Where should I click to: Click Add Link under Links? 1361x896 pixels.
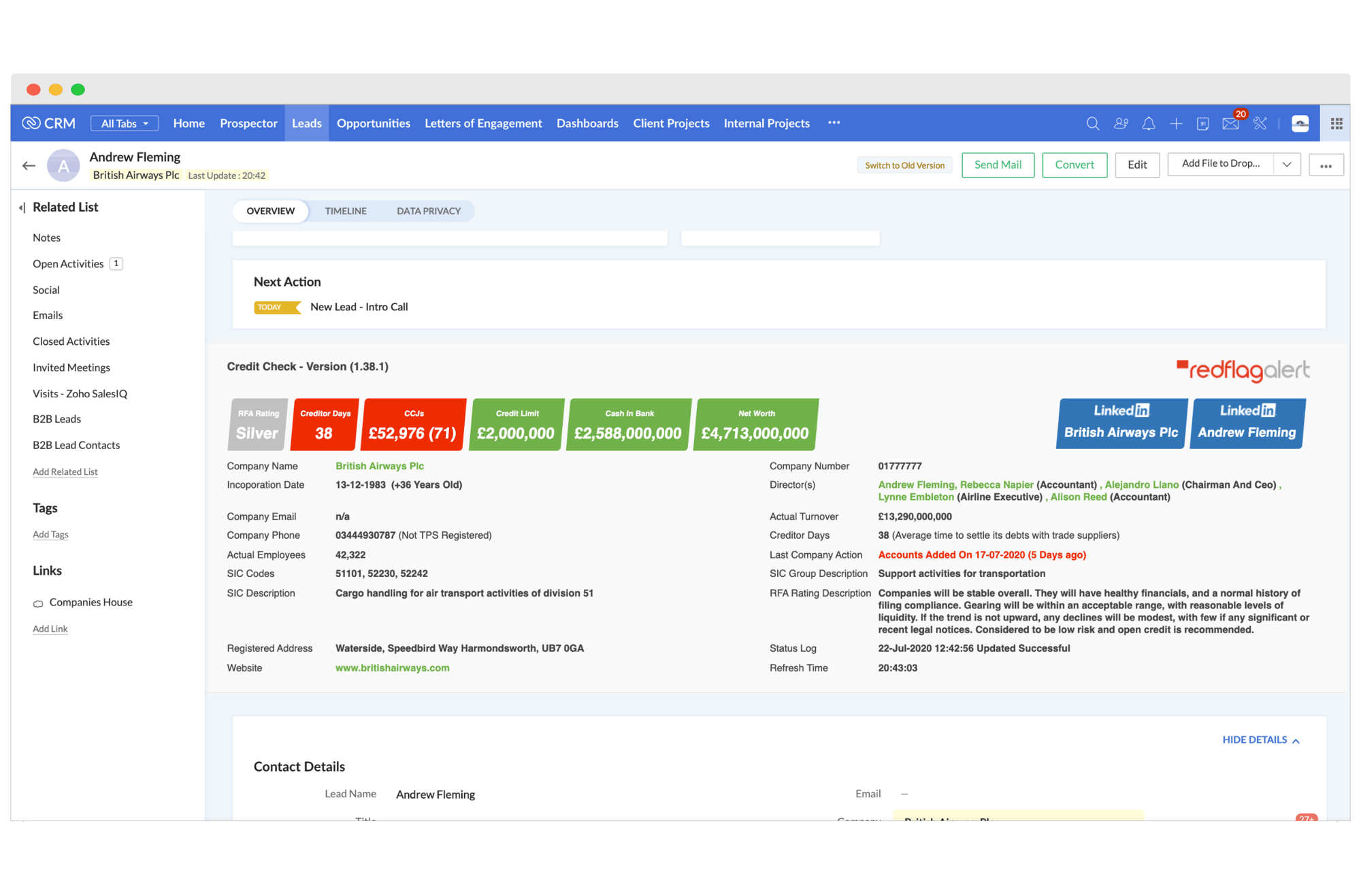click(x=50, y=629)
